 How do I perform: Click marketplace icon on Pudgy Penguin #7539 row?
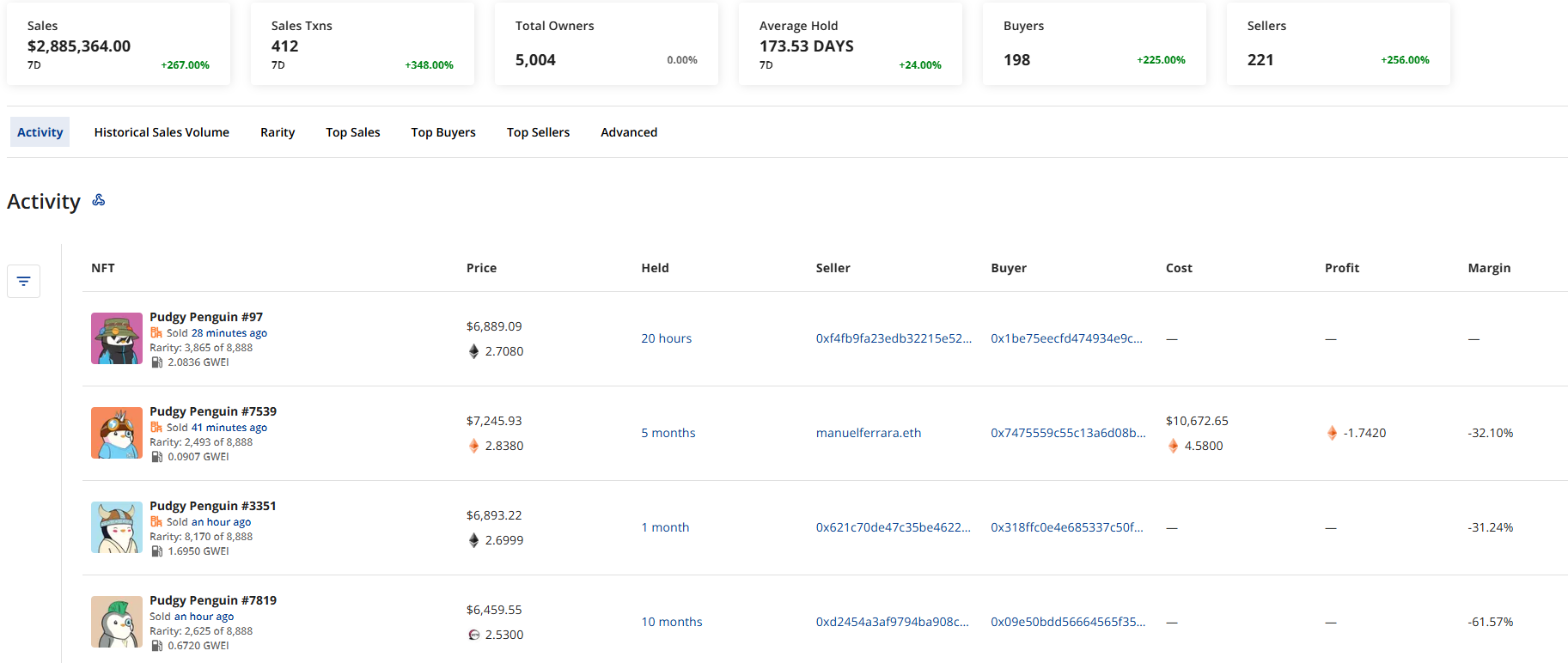click(x=156, y=427)
